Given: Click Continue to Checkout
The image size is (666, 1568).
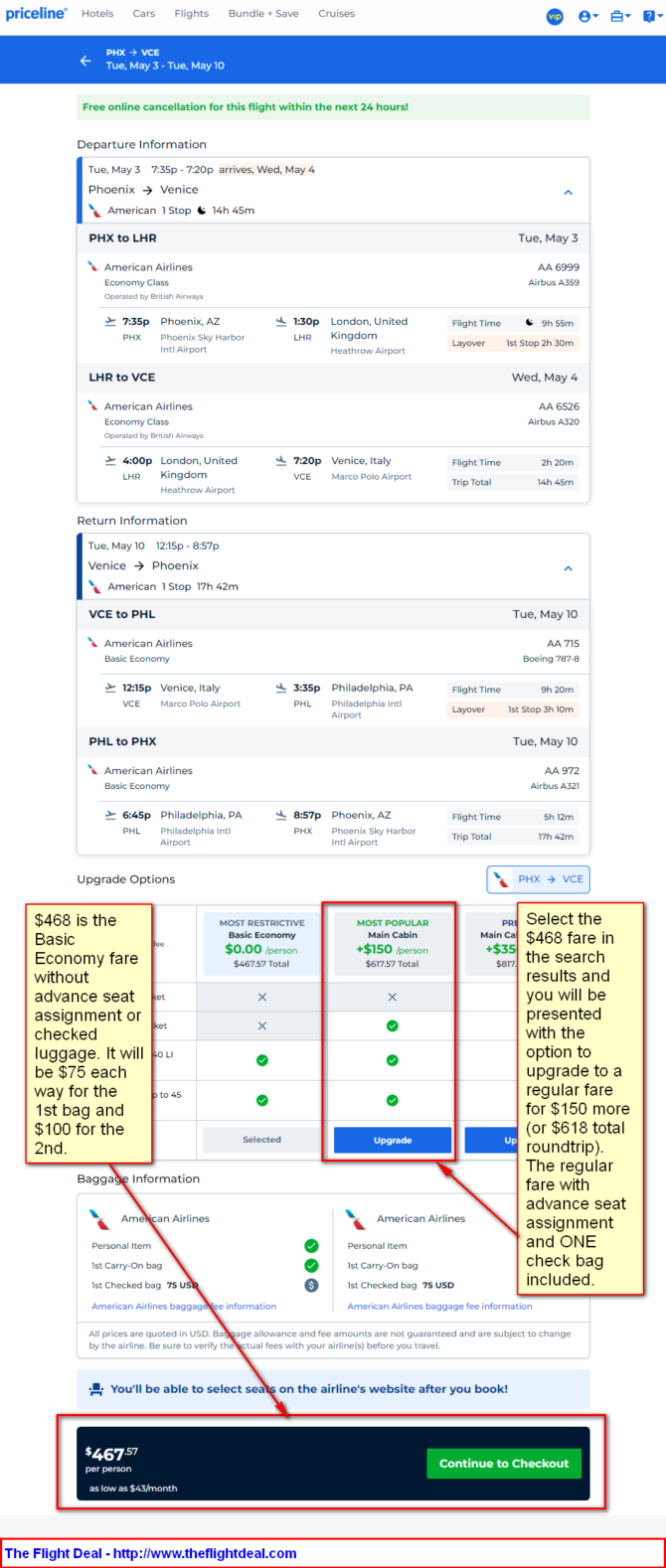Looking at the screenshot, I should point(504,1464).
